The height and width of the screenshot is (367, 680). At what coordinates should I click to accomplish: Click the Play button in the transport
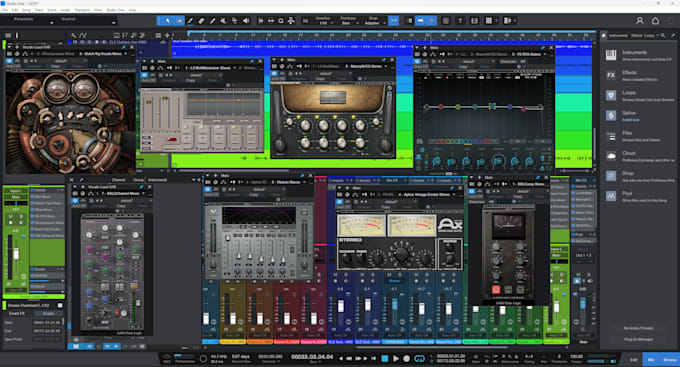tap(396, 358)
